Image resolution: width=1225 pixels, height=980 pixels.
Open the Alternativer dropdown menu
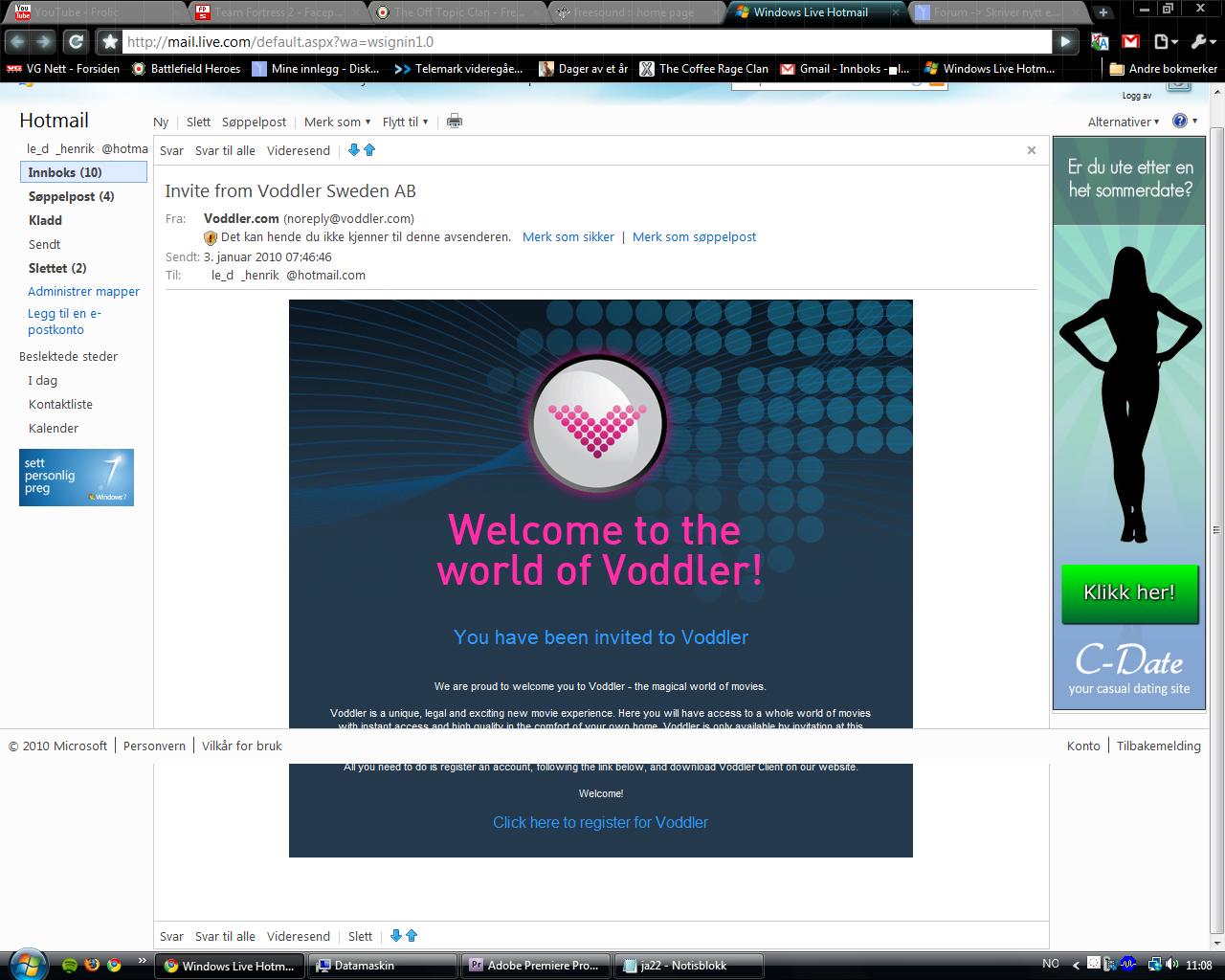pos(1124,122)
